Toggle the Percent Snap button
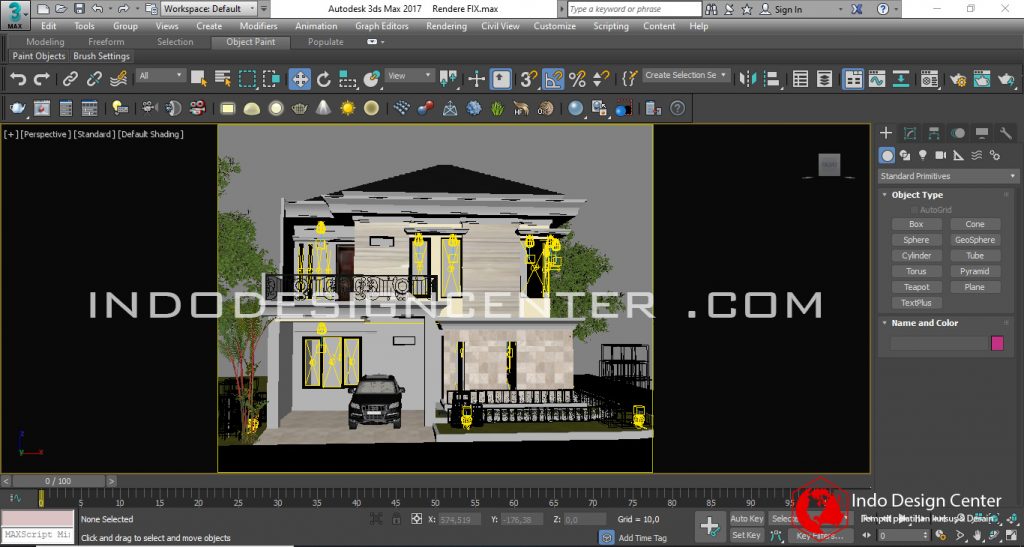Viewport: 1024px width, 547px height. tap(577, 79)
